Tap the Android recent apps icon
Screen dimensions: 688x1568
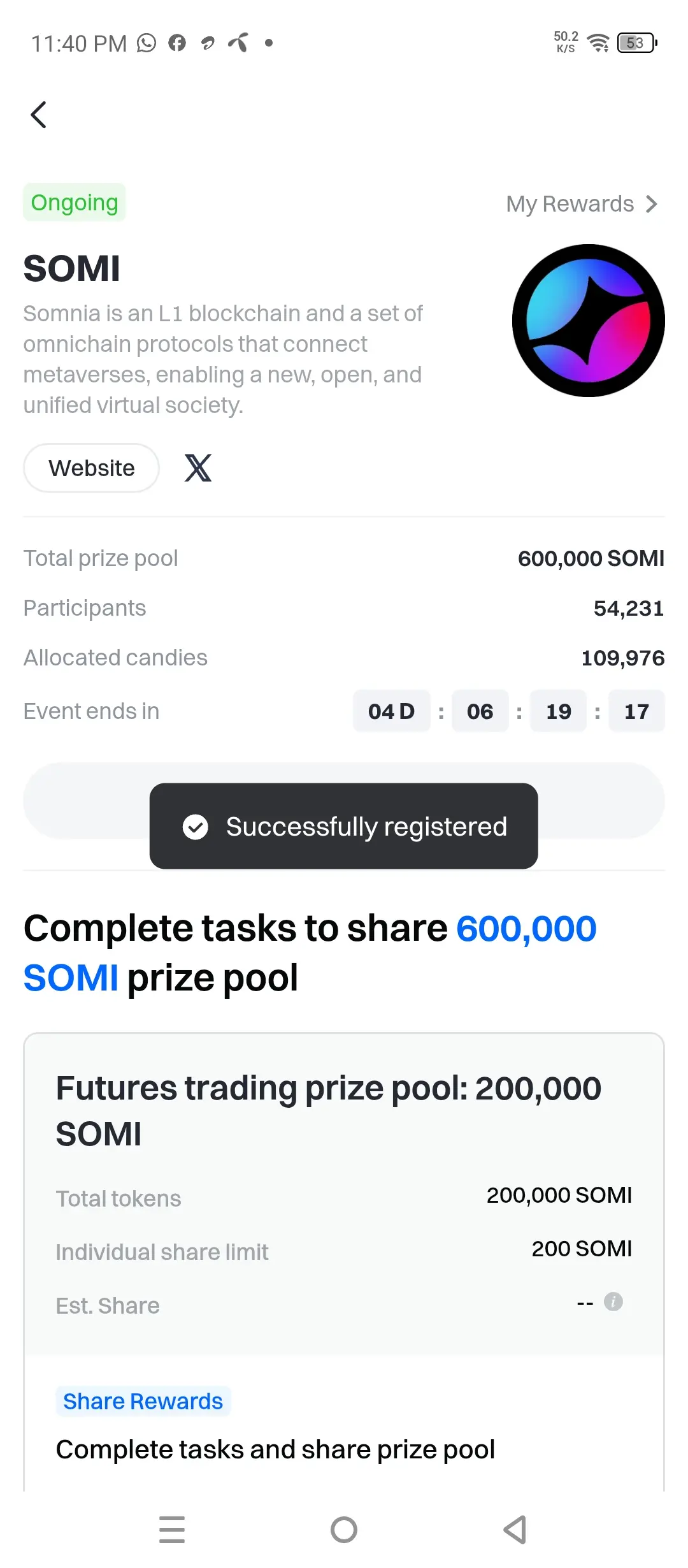172,1530
